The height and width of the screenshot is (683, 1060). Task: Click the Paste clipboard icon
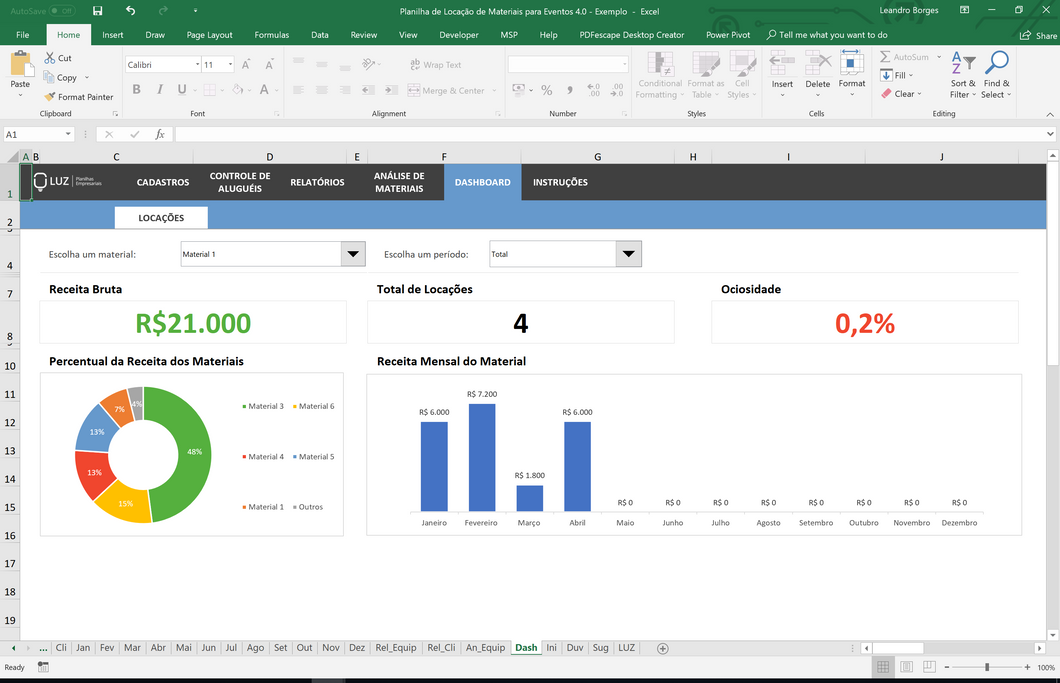click(x=20, y=70)
